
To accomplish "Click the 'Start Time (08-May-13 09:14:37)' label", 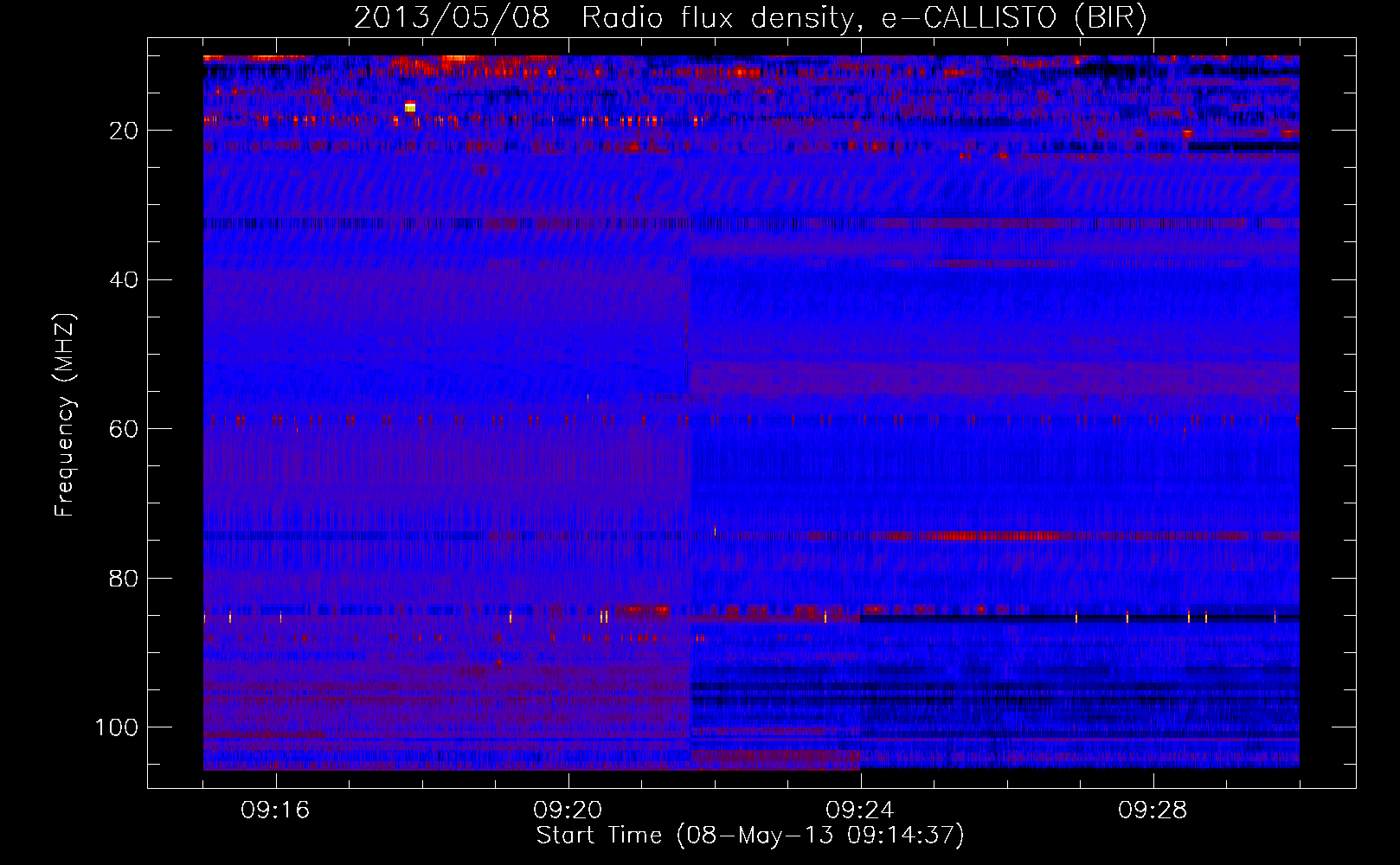I will point(750,836).
